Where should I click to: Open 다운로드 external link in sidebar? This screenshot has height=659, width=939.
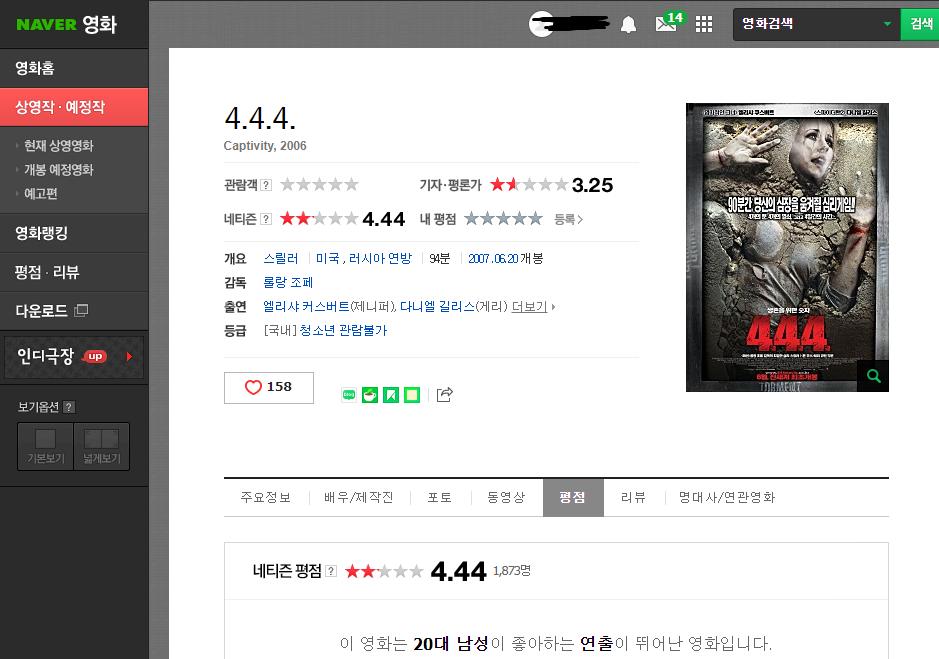(74, 311)
